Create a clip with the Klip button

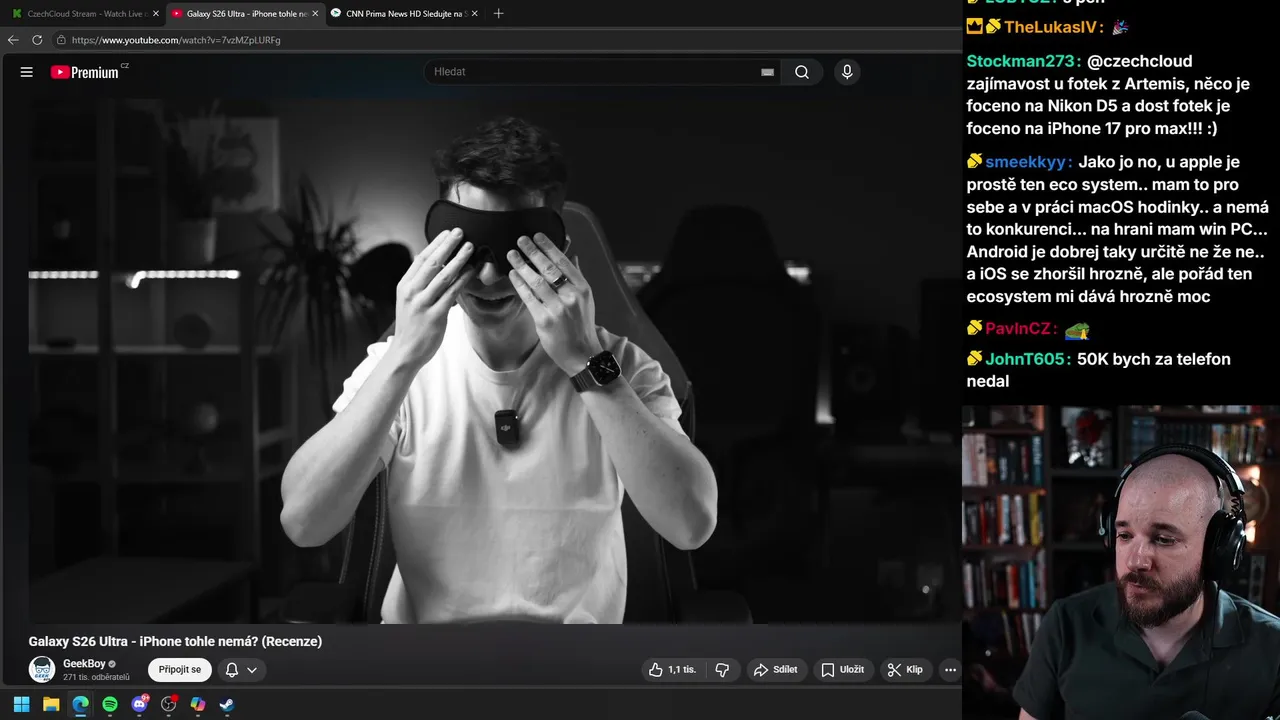pyautogui.click(x=905, y=669)
